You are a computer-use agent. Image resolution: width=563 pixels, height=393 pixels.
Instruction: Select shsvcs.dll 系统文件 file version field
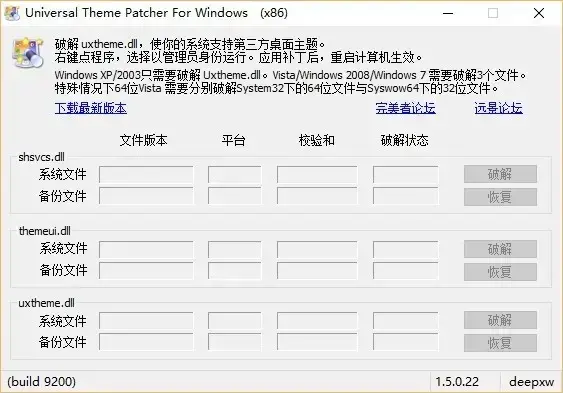[146, 175]
